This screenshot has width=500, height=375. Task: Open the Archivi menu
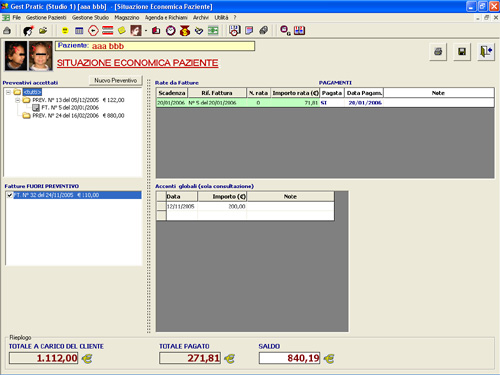[201, 18]
